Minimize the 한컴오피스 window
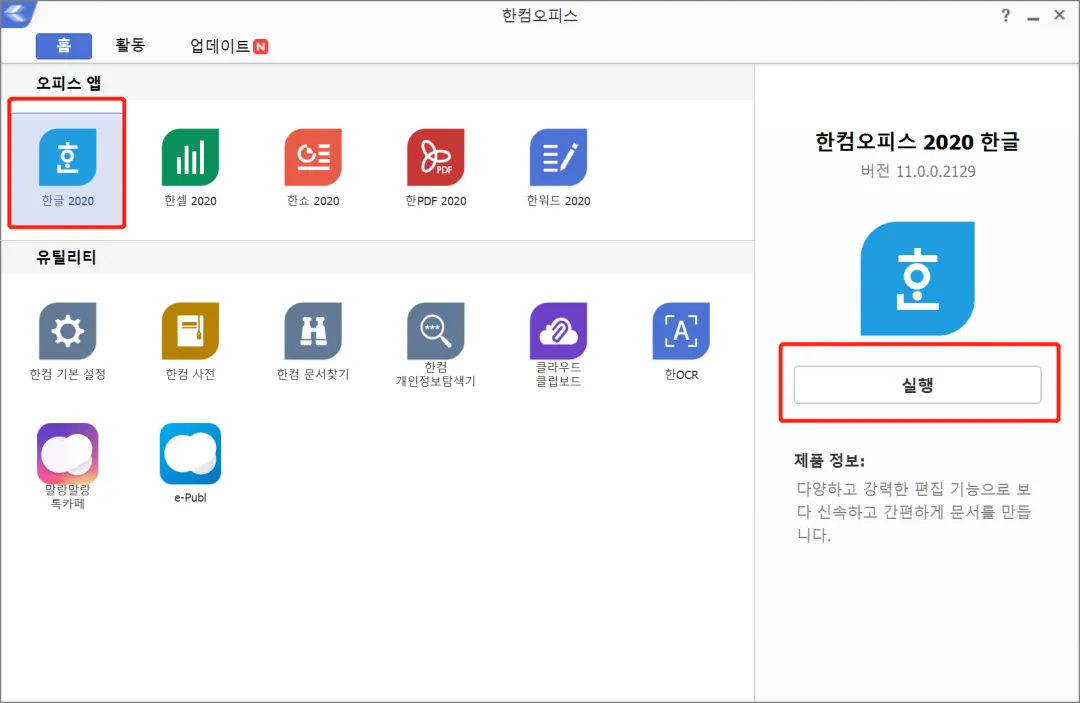The image size is (1080, 703). (1032, 17)
